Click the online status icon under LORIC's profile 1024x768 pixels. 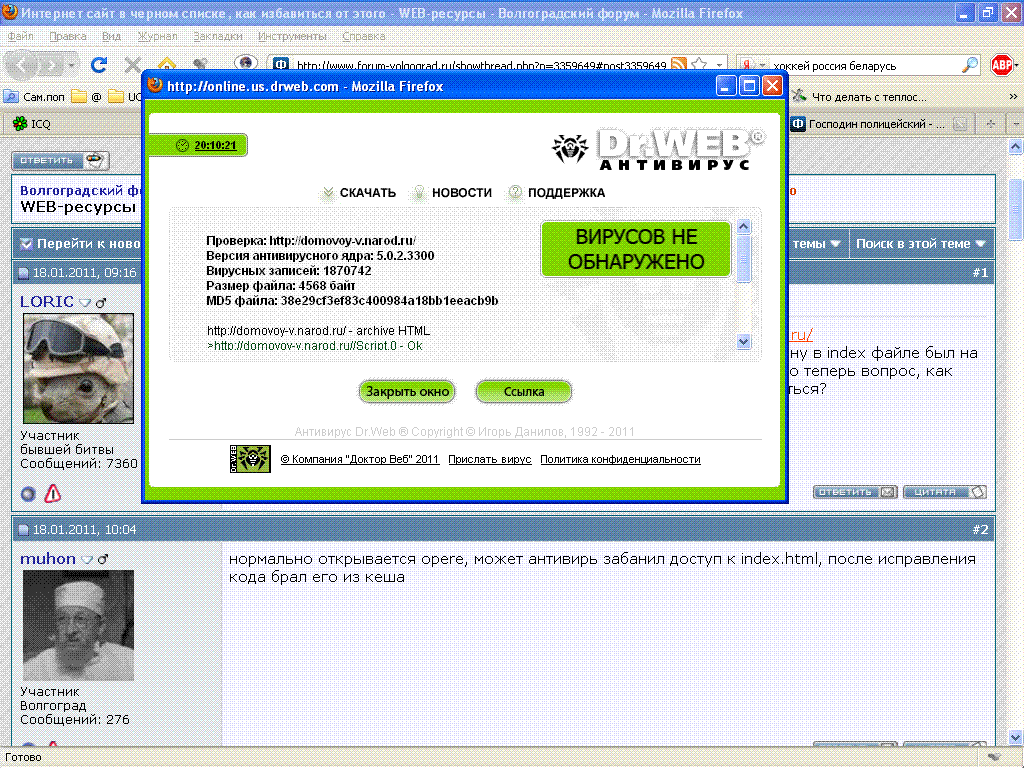coord(28,494)
